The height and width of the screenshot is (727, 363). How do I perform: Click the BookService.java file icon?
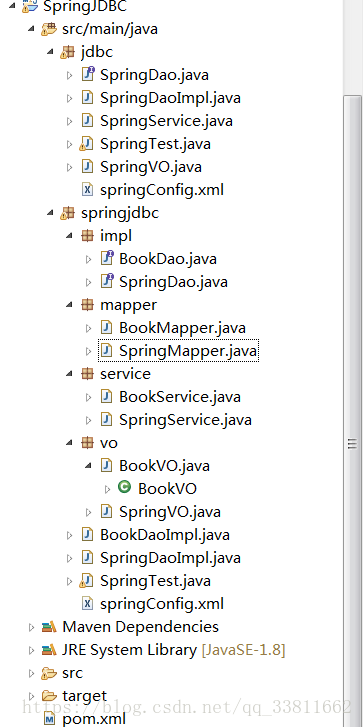(106, 397)
